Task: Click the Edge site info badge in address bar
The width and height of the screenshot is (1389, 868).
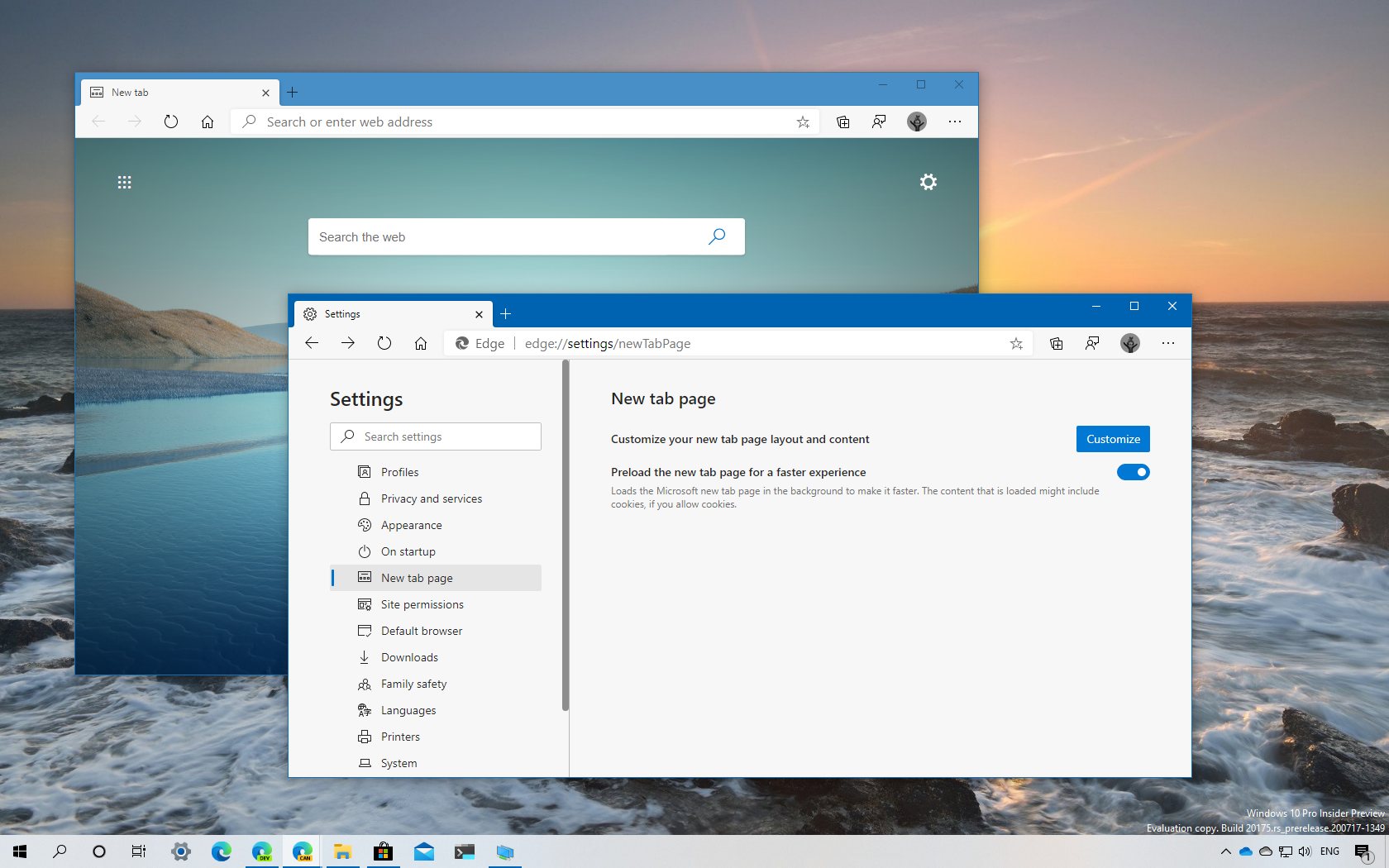Action: 480,343
